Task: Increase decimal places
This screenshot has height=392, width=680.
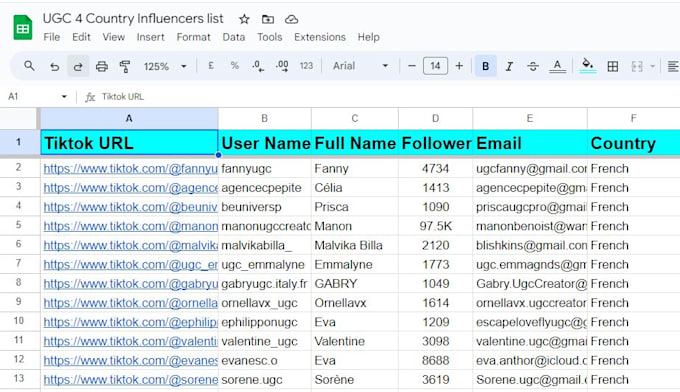Action: point(282,66)
